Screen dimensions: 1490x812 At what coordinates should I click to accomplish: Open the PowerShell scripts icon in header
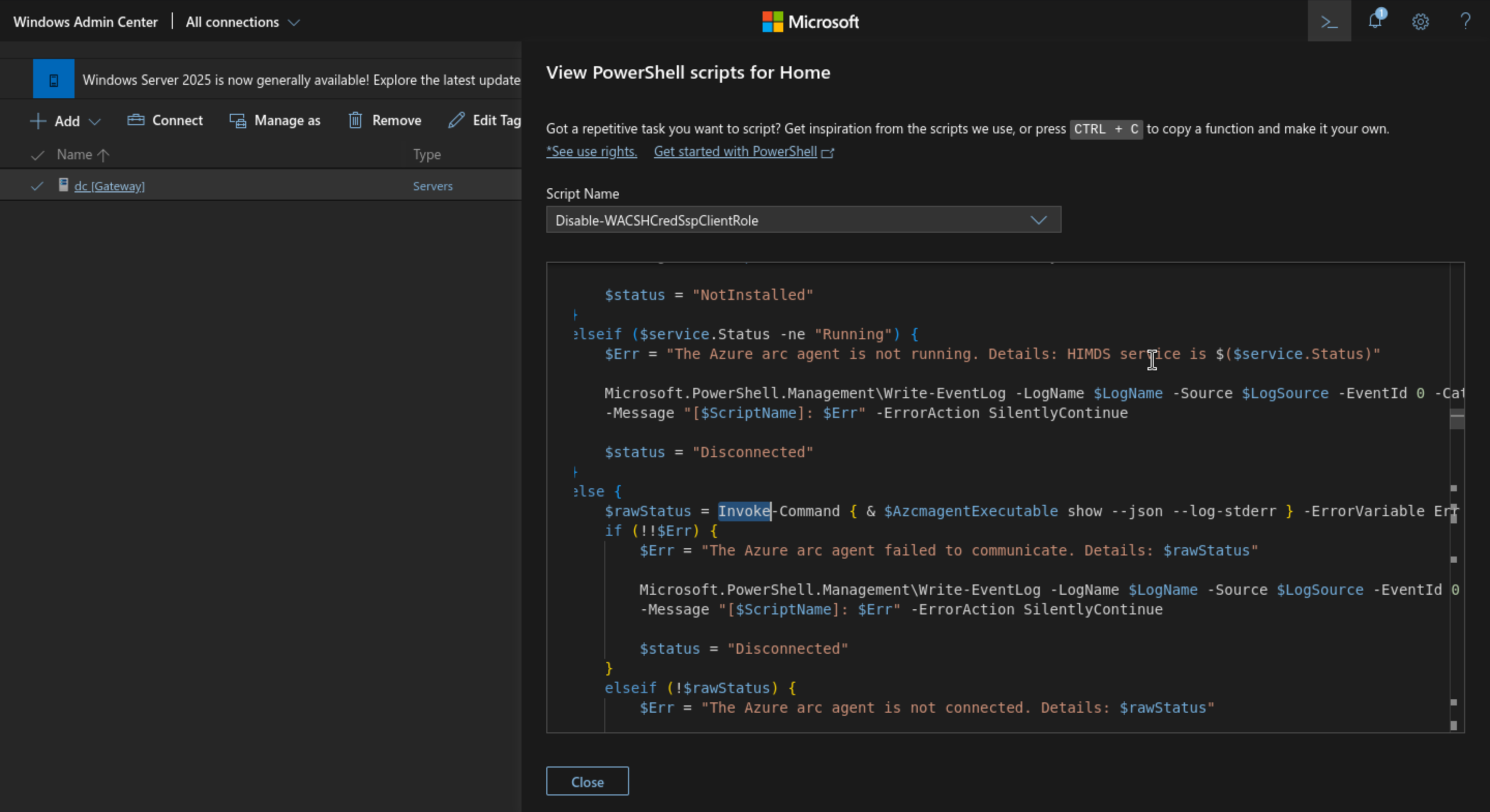tap(1329, 22)
